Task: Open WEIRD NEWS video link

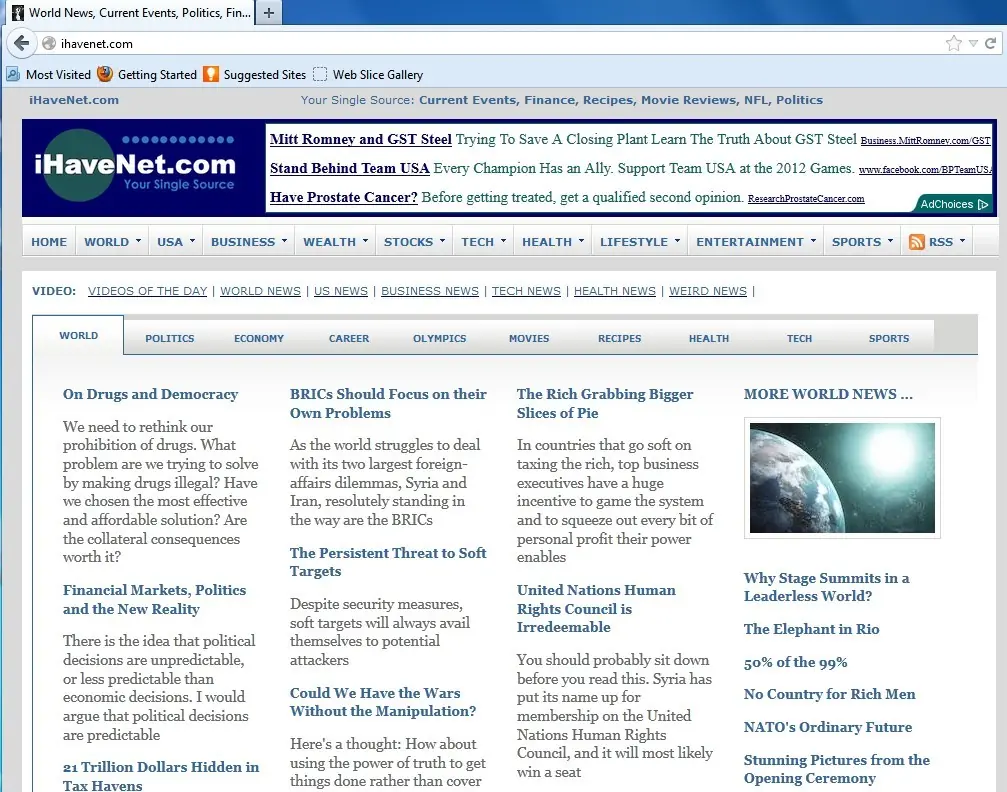Action: coord(708,291)
